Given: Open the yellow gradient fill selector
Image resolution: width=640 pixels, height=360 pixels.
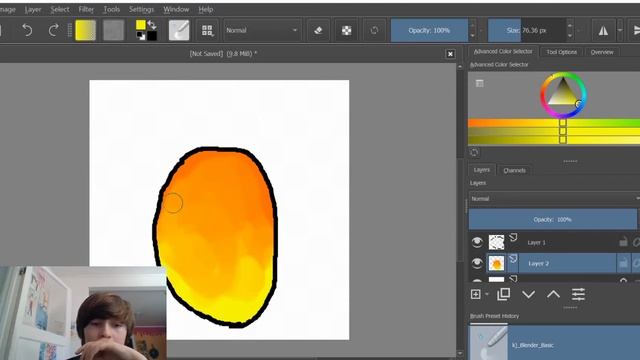Looking at the screenshot, I should coord(86,30).
